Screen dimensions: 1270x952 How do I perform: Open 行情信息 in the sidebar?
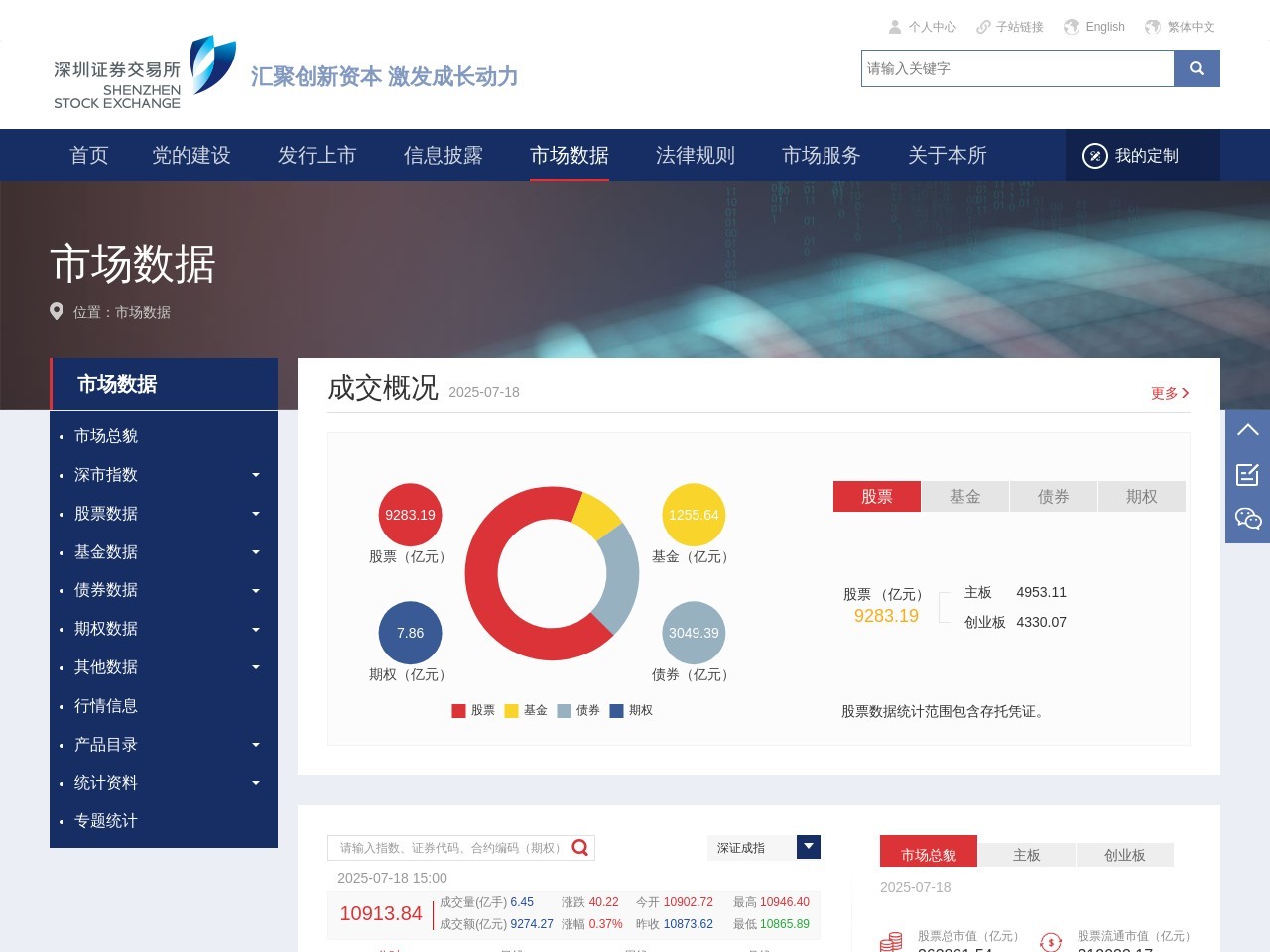point(106,706)
